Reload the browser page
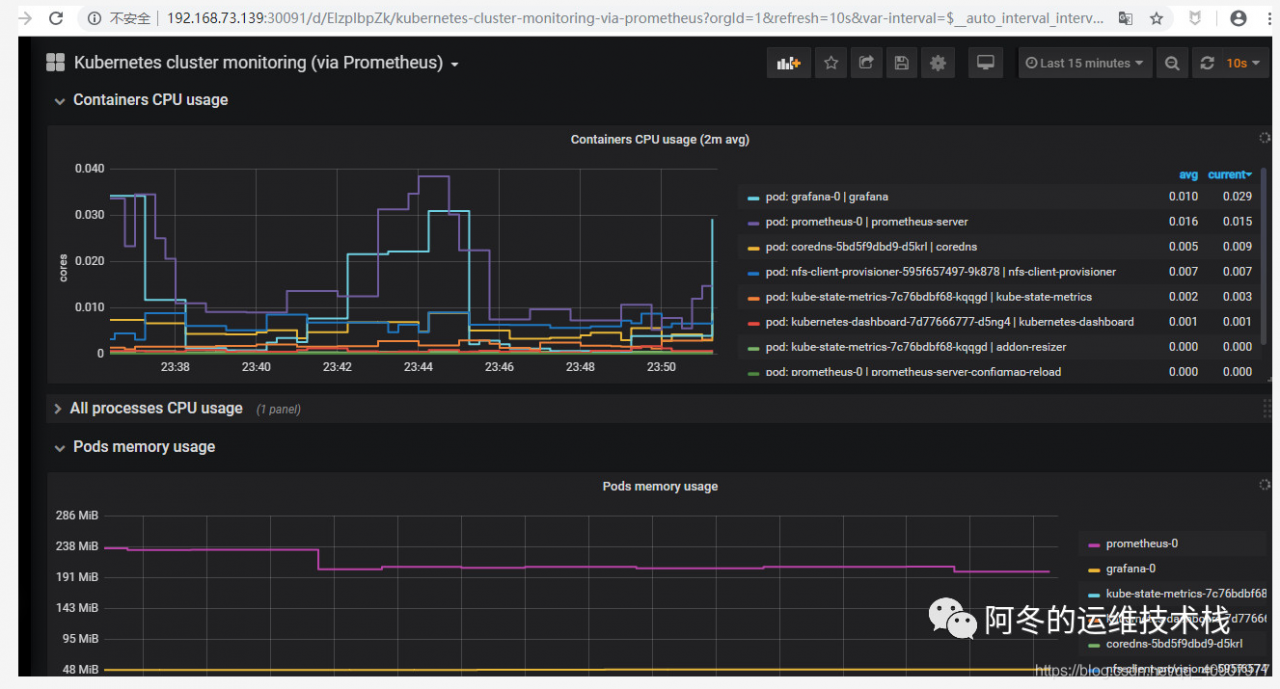 click(56, 18)
